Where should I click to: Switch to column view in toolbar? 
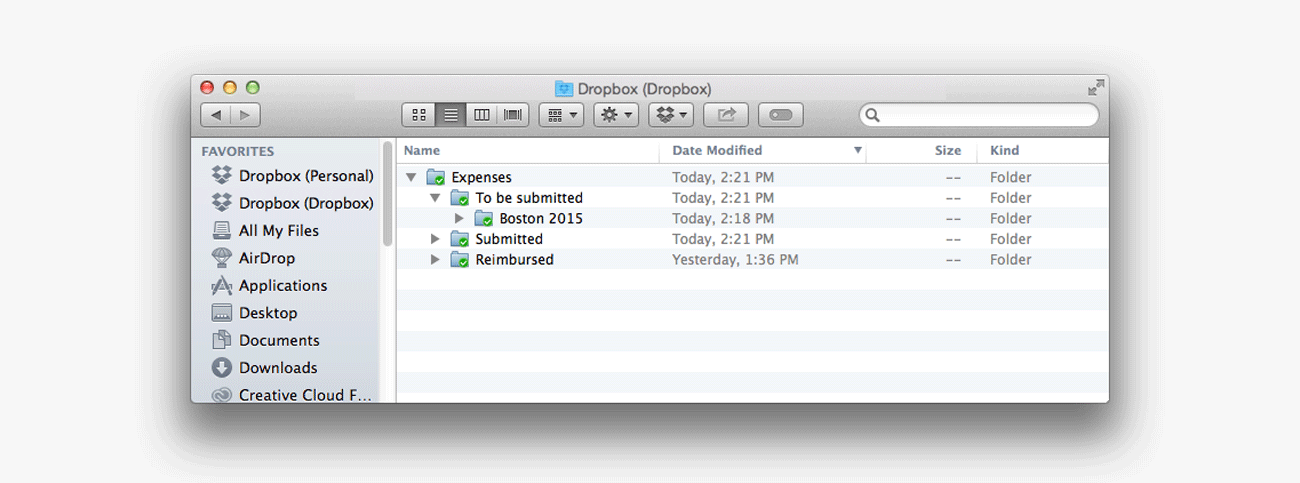point(482,115)
